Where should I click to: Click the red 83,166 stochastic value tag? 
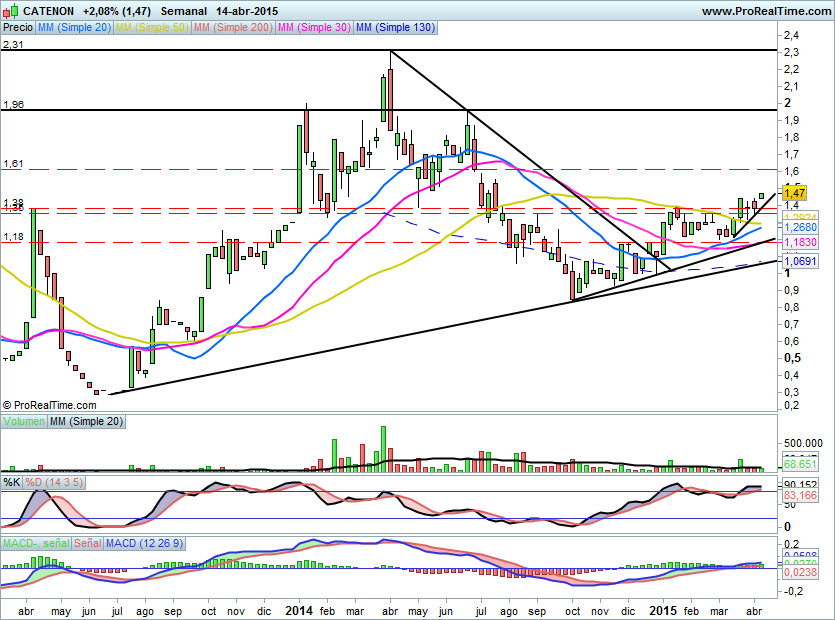pos(798,495)
